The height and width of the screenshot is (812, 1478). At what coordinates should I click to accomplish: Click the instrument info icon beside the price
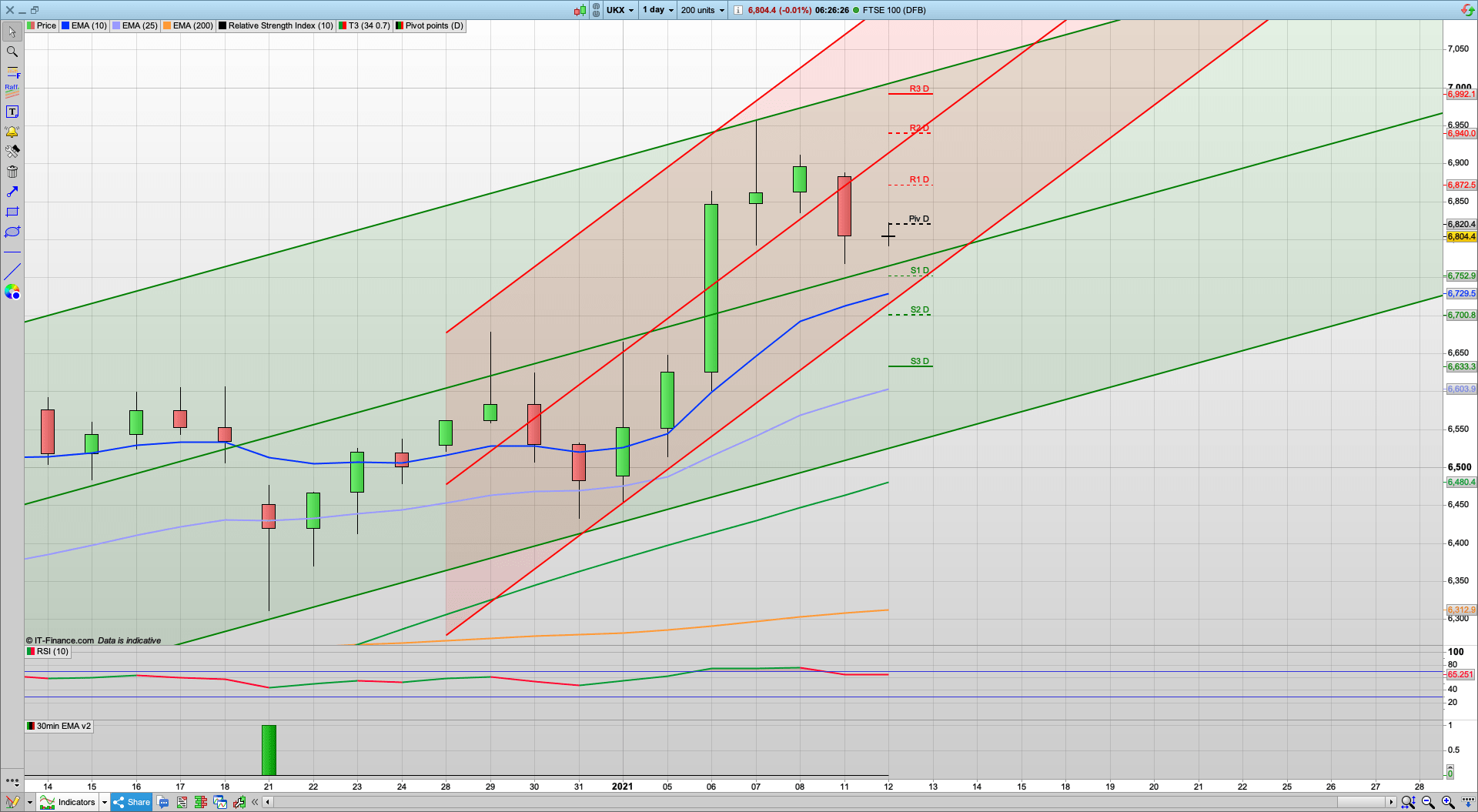tap(737, 10)
